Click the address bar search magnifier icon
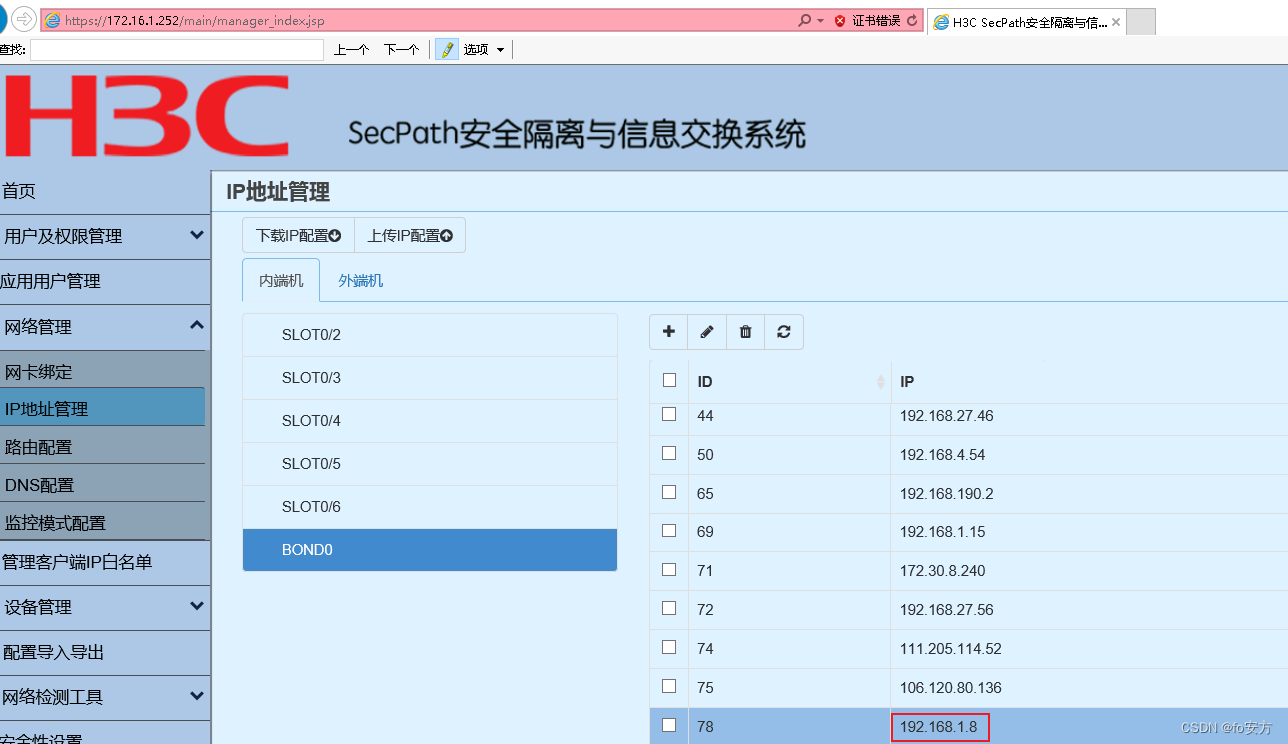 point(804,20)
